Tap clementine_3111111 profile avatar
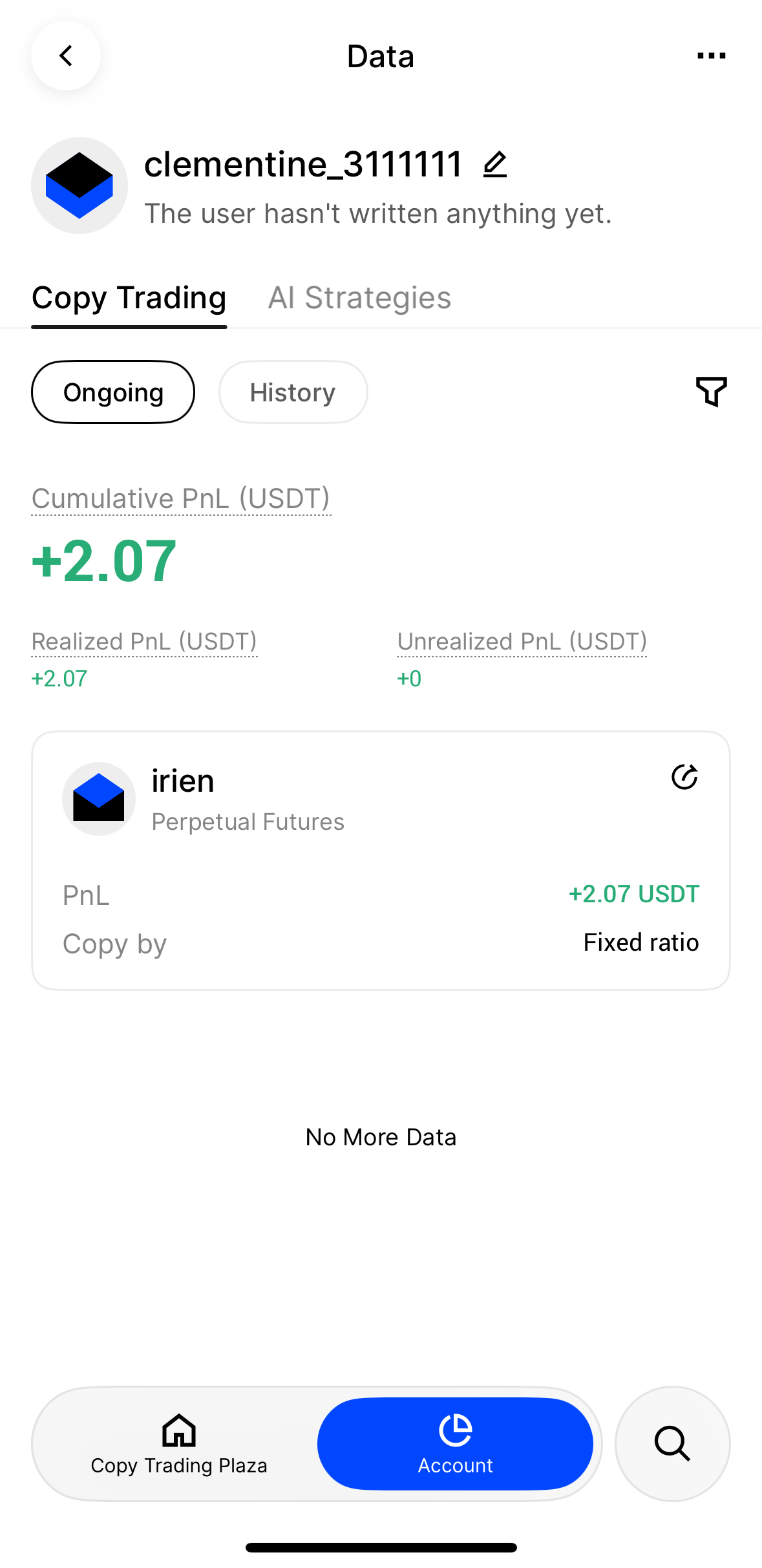The image size is (762, 1568). point(79,185)
